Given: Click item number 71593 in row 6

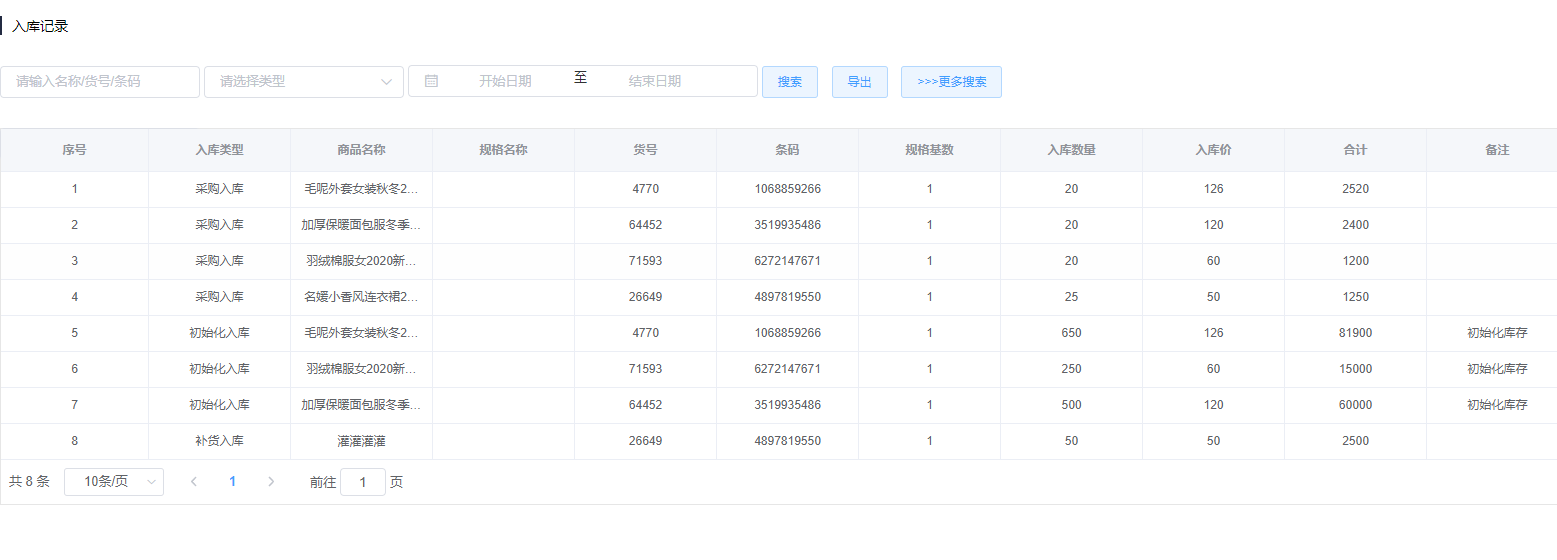Looking at the screenshot, I should coord(646,369).
